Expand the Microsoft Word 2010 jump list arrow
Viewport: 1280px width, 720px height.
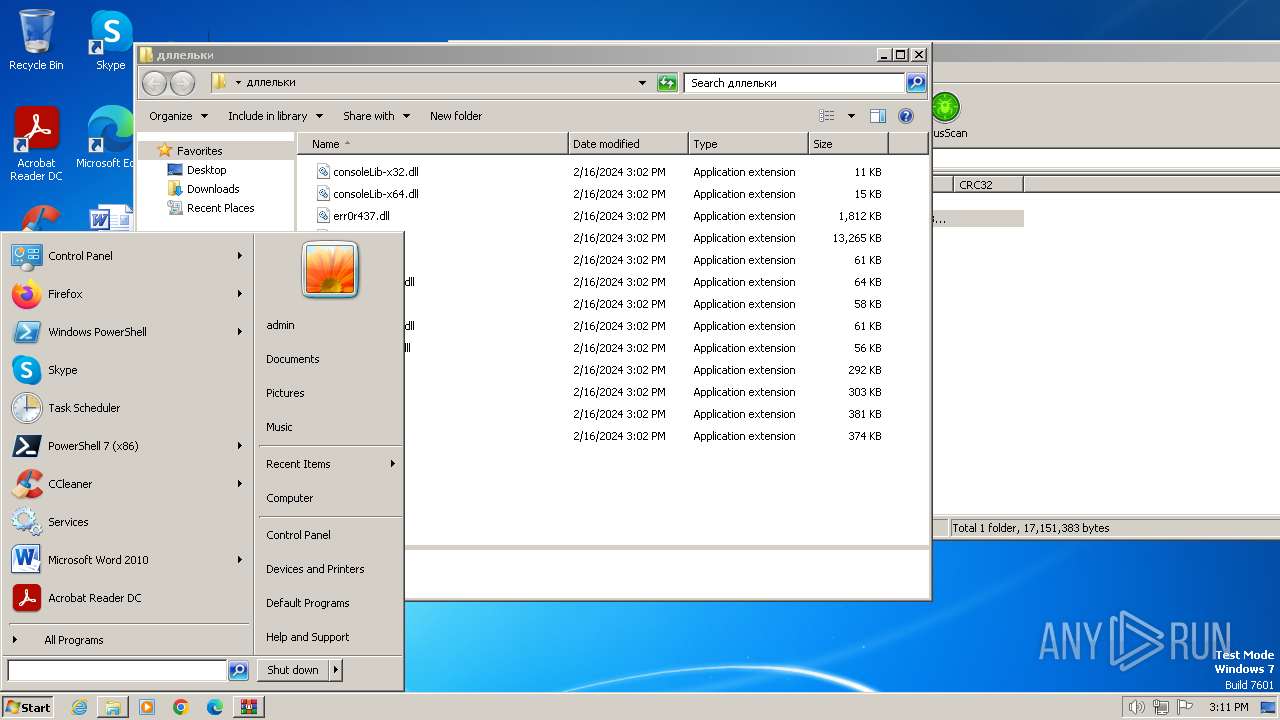coord(240,560)
